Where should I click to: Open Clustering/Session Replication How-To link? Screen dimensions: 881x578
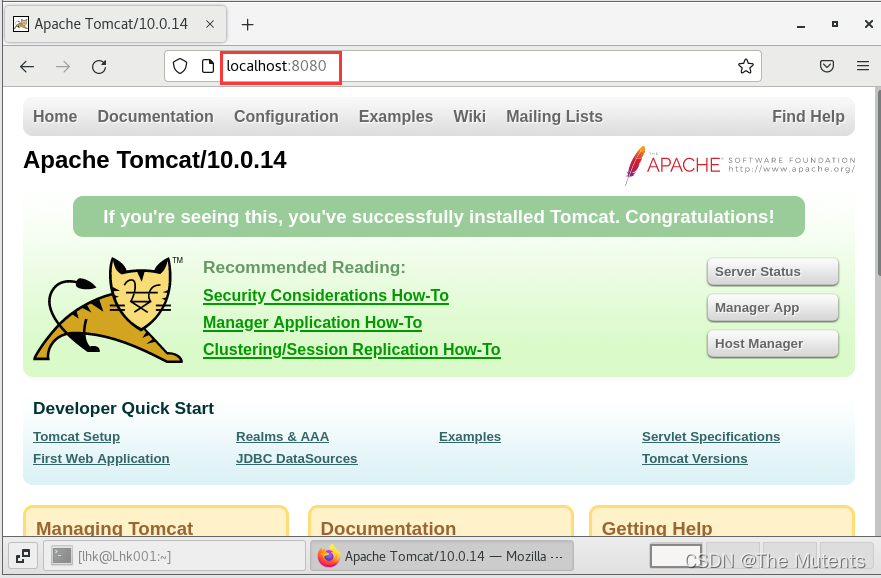[x=352, y=349]
